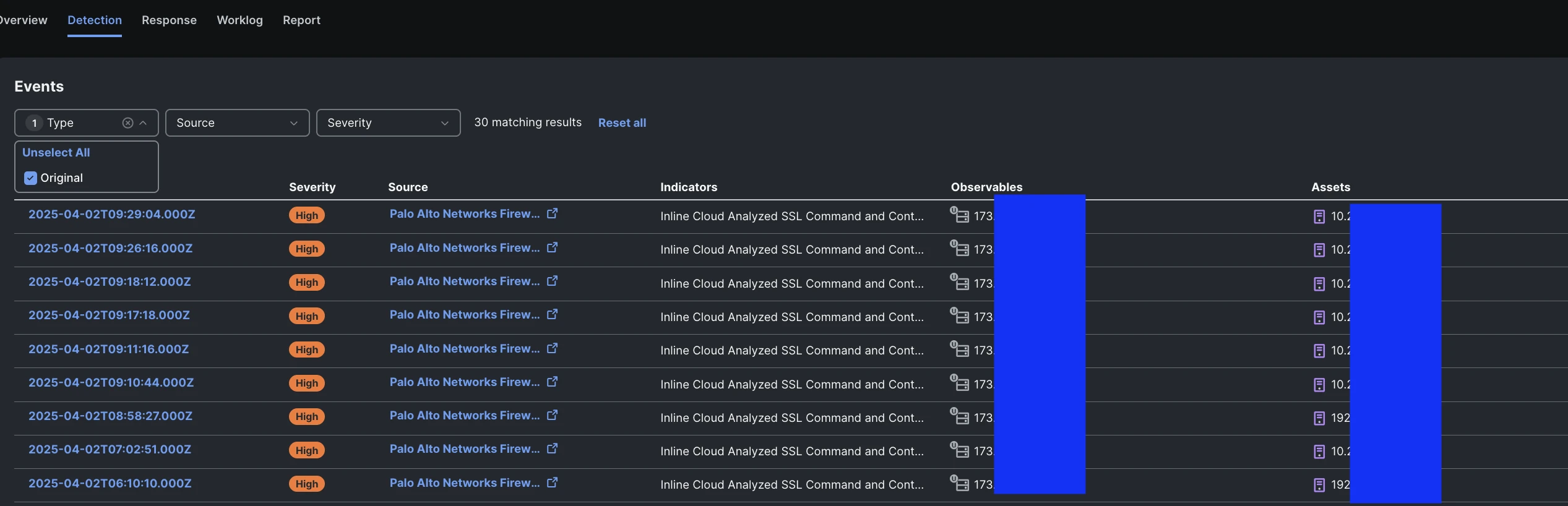Click observable icon in the 09:26:16 row
Screen dimensions: 1568x506
(959, 249)
